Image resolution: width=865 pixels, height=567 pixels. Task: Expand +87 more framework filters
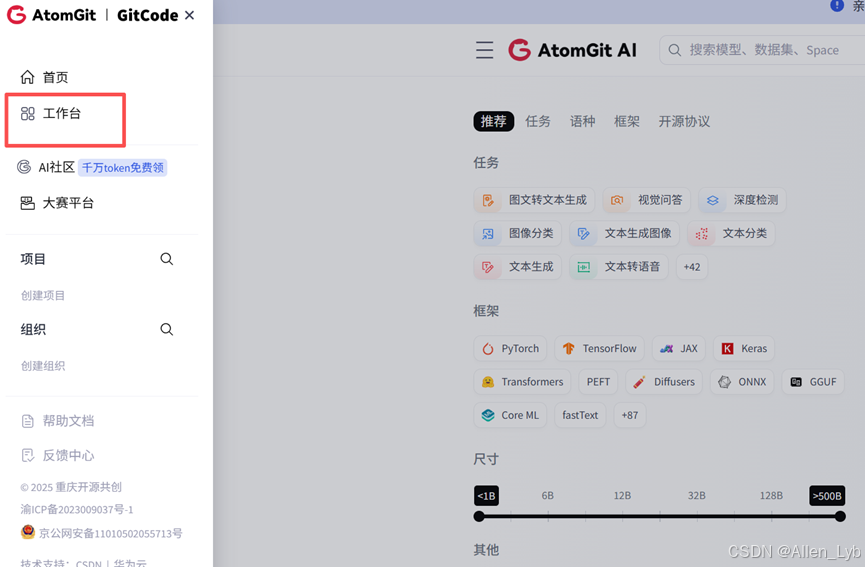629,415
